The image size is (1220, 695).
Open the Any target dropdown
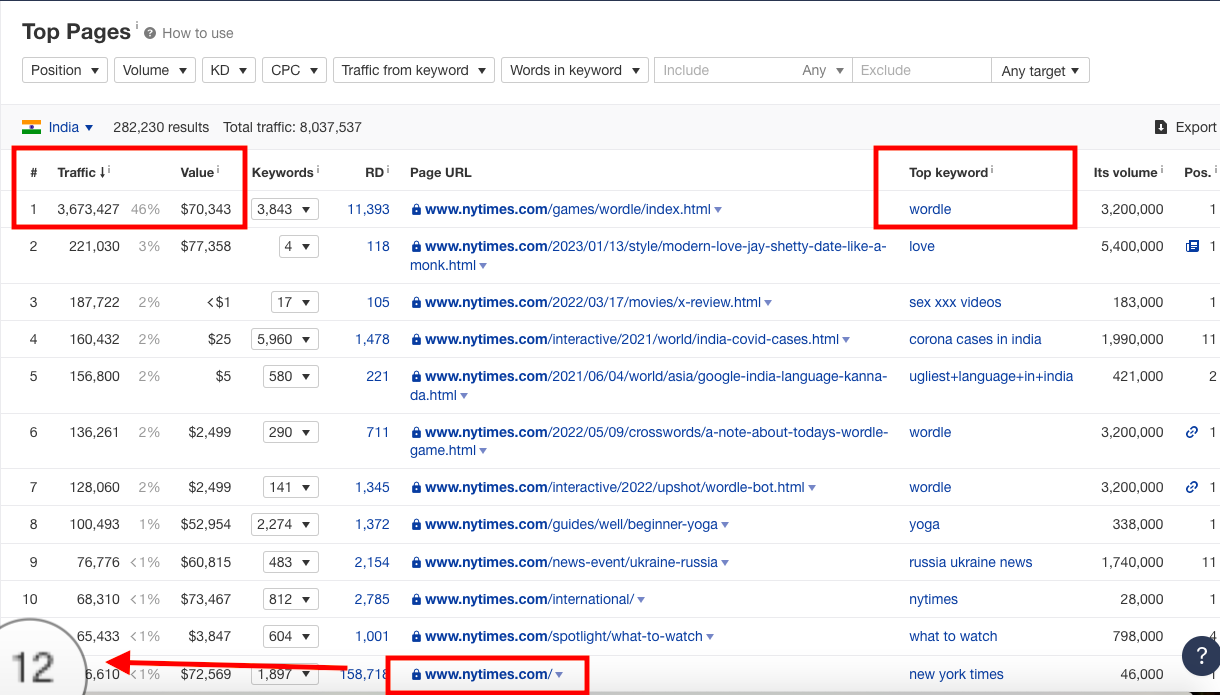1040,70
